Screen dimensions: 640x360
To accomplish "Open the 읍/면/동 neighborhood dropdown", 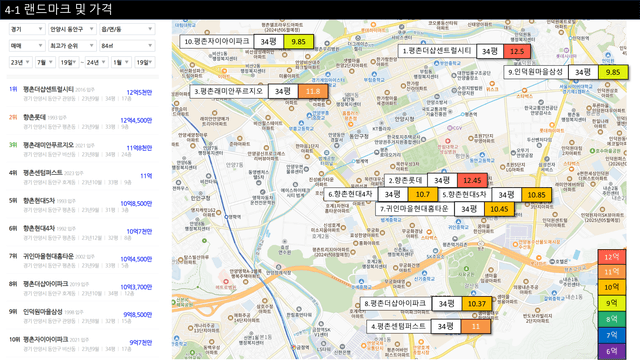I will pyautogui.click(x=127, y=29).
